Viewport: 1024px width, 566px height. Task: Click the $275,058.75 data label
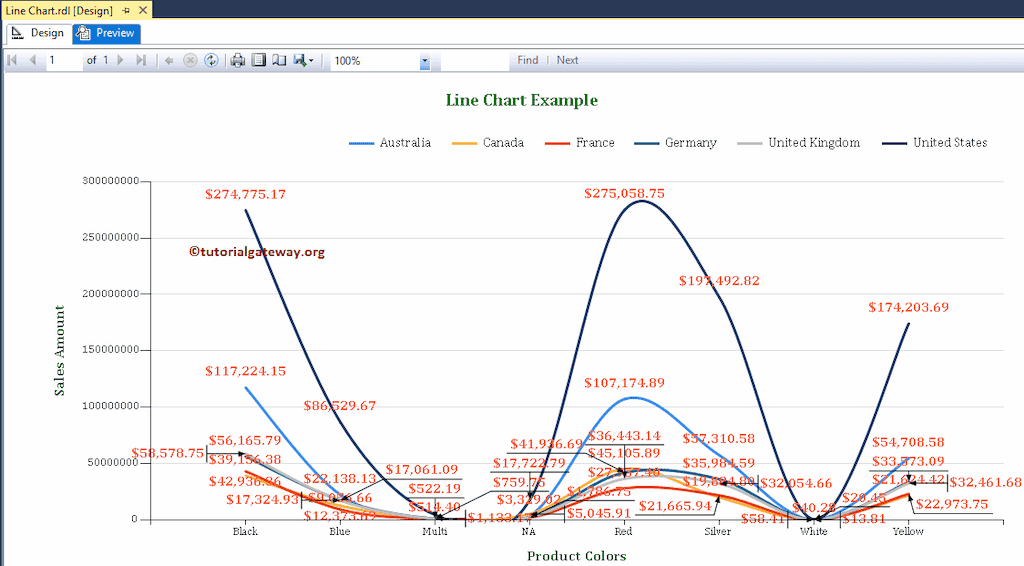(x=624, y=193)
